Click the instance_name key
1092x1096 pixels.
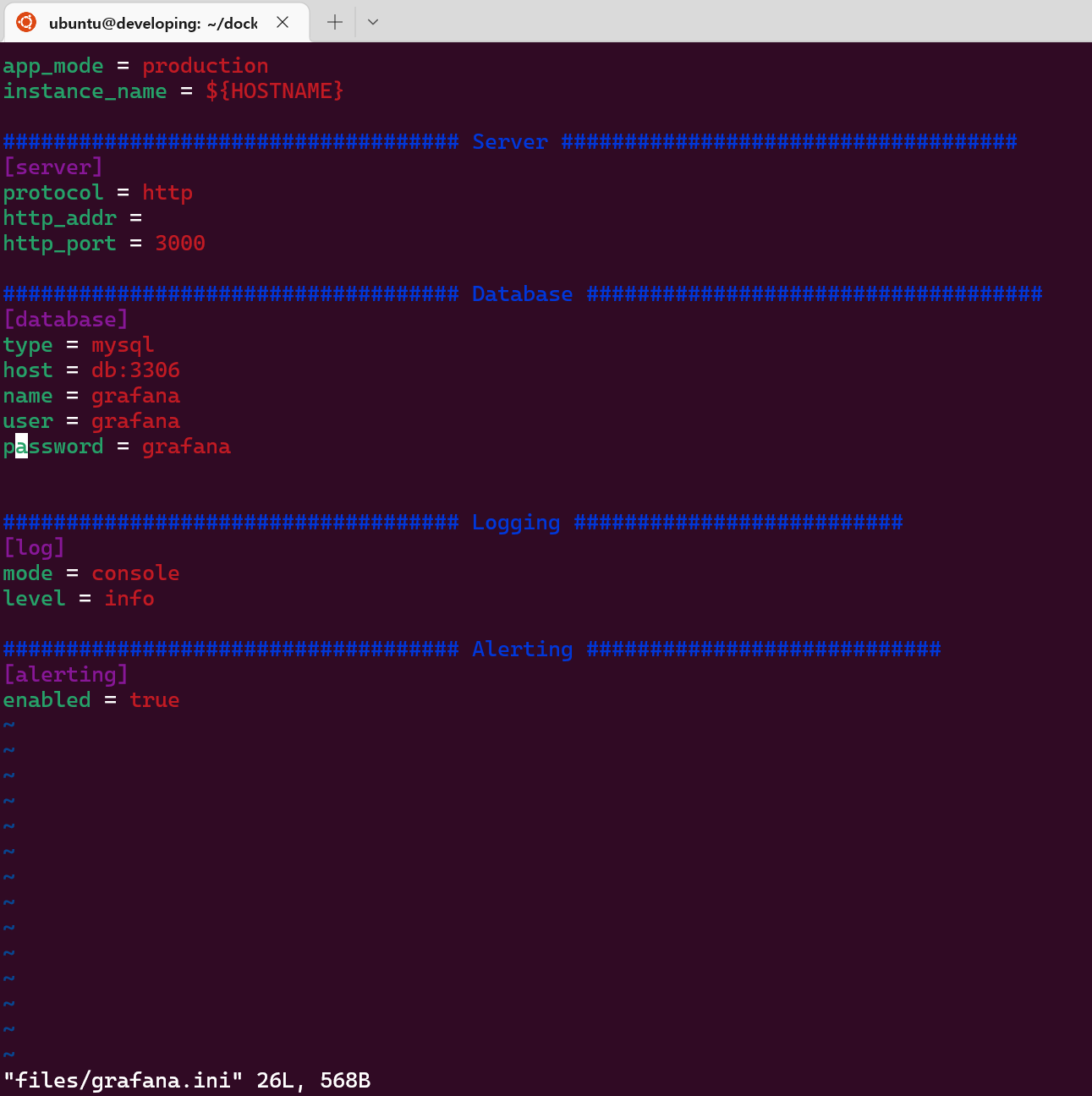click(x=85, y=91)
